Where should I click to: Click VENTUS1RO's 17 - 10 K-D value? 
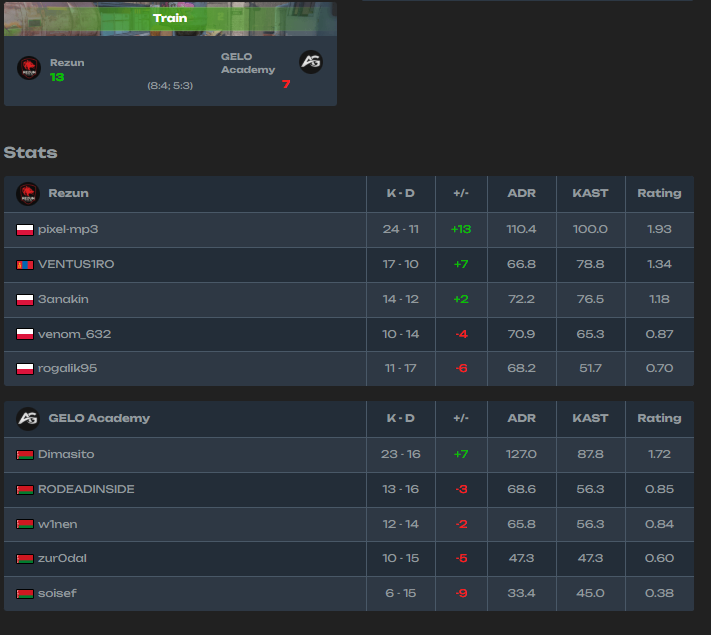coord(400,264)
